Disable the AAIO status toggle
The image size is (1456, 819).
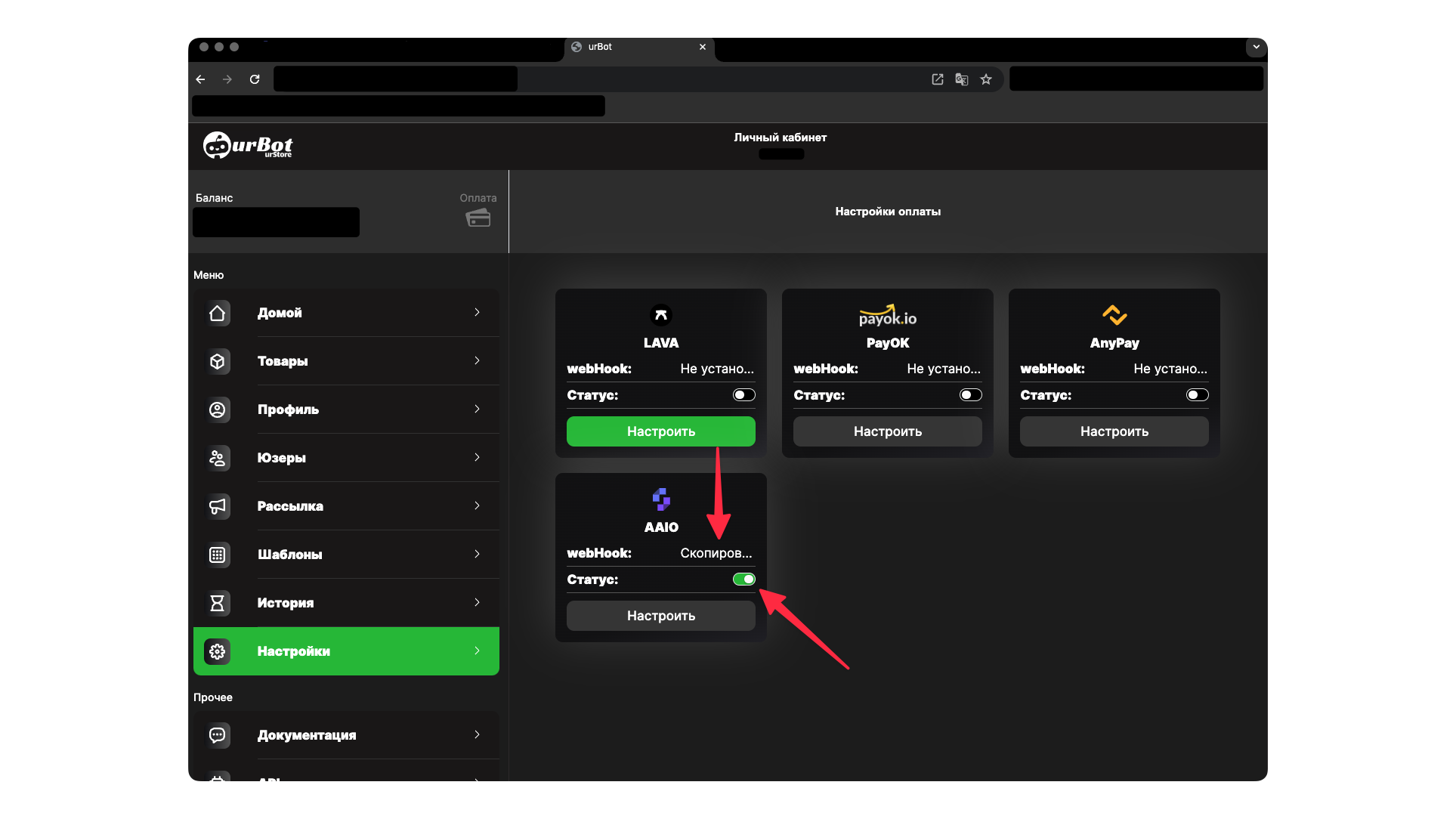coord(743,579)
